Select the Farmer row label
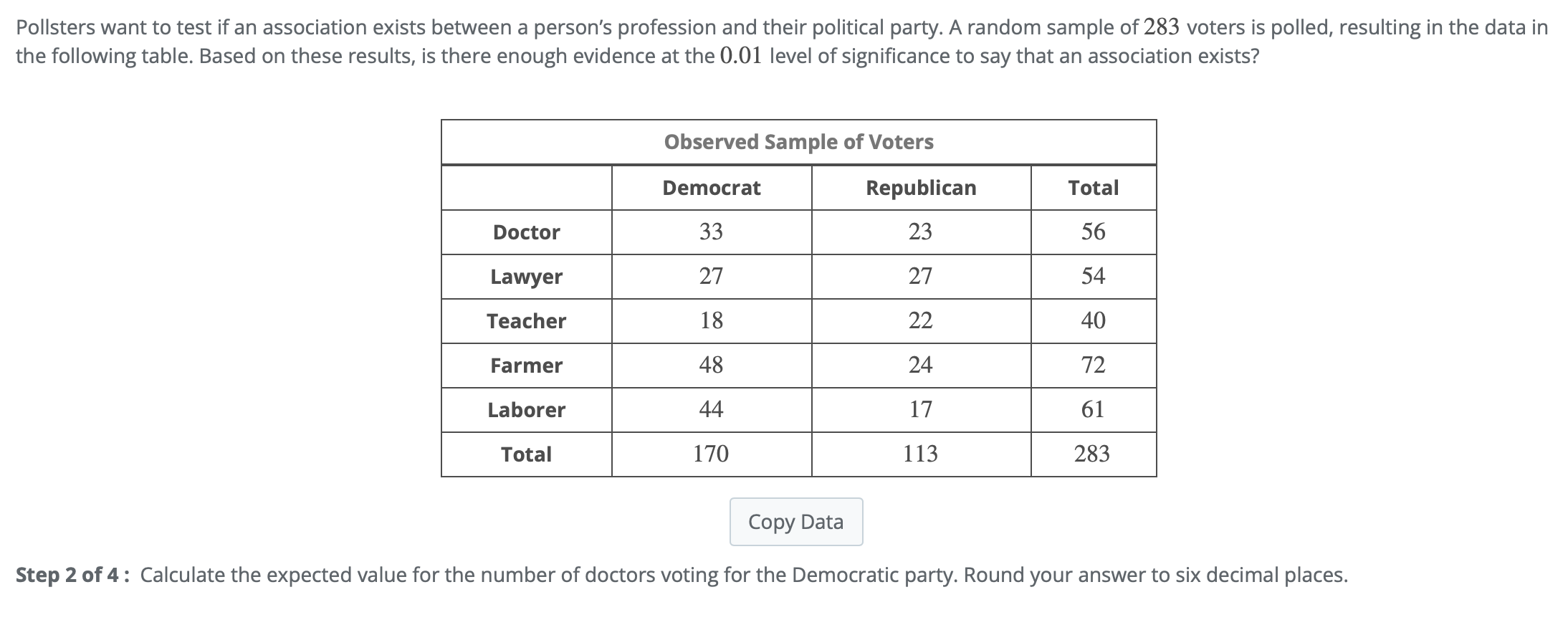The image size is (1568, 620). (x=526, y=366)
